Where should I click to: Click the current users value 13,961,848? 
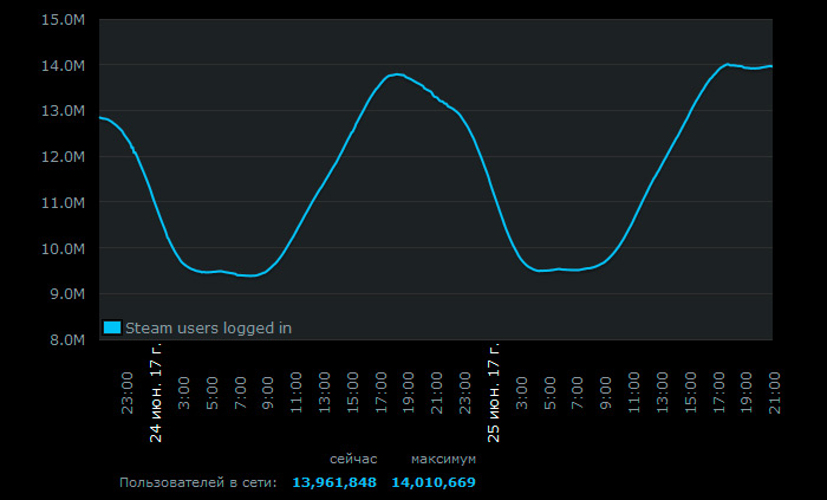pyautogui.click(x=334, y=483)
